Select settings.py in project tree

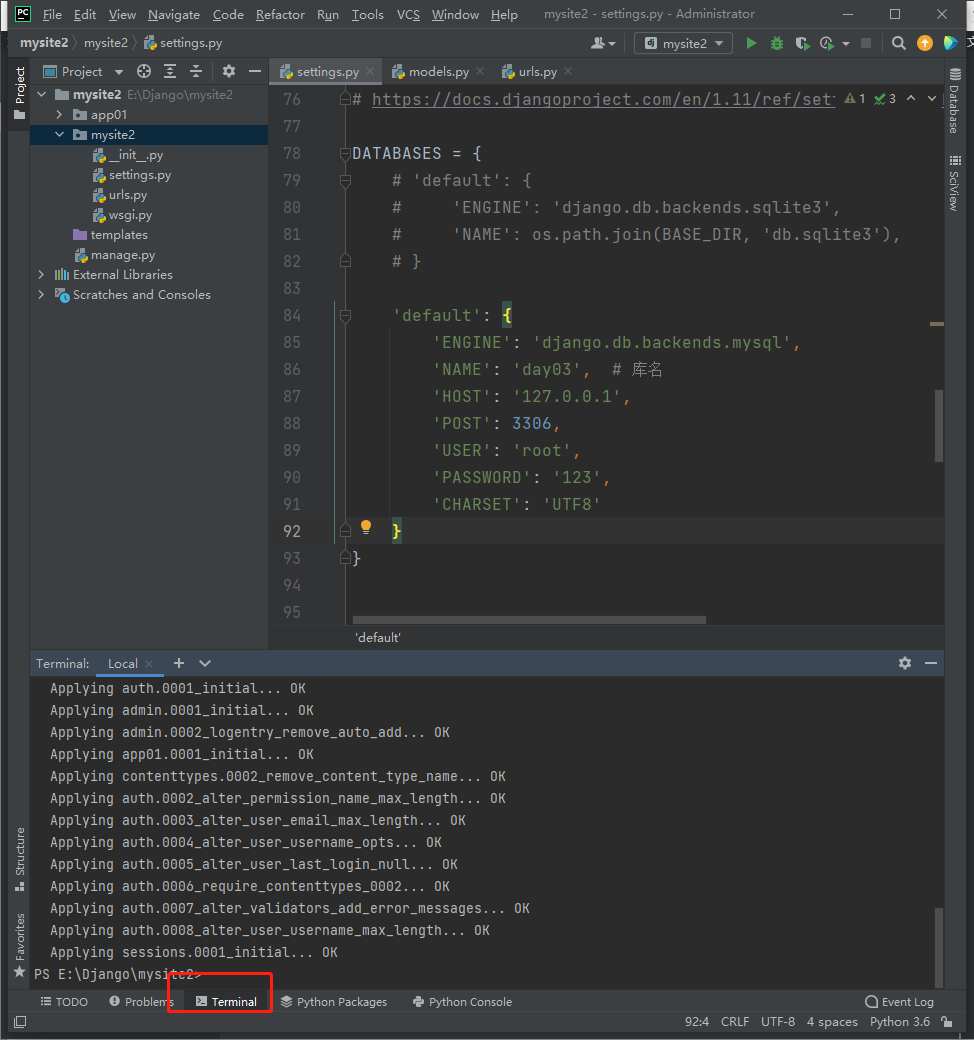[x=131, y=174]
